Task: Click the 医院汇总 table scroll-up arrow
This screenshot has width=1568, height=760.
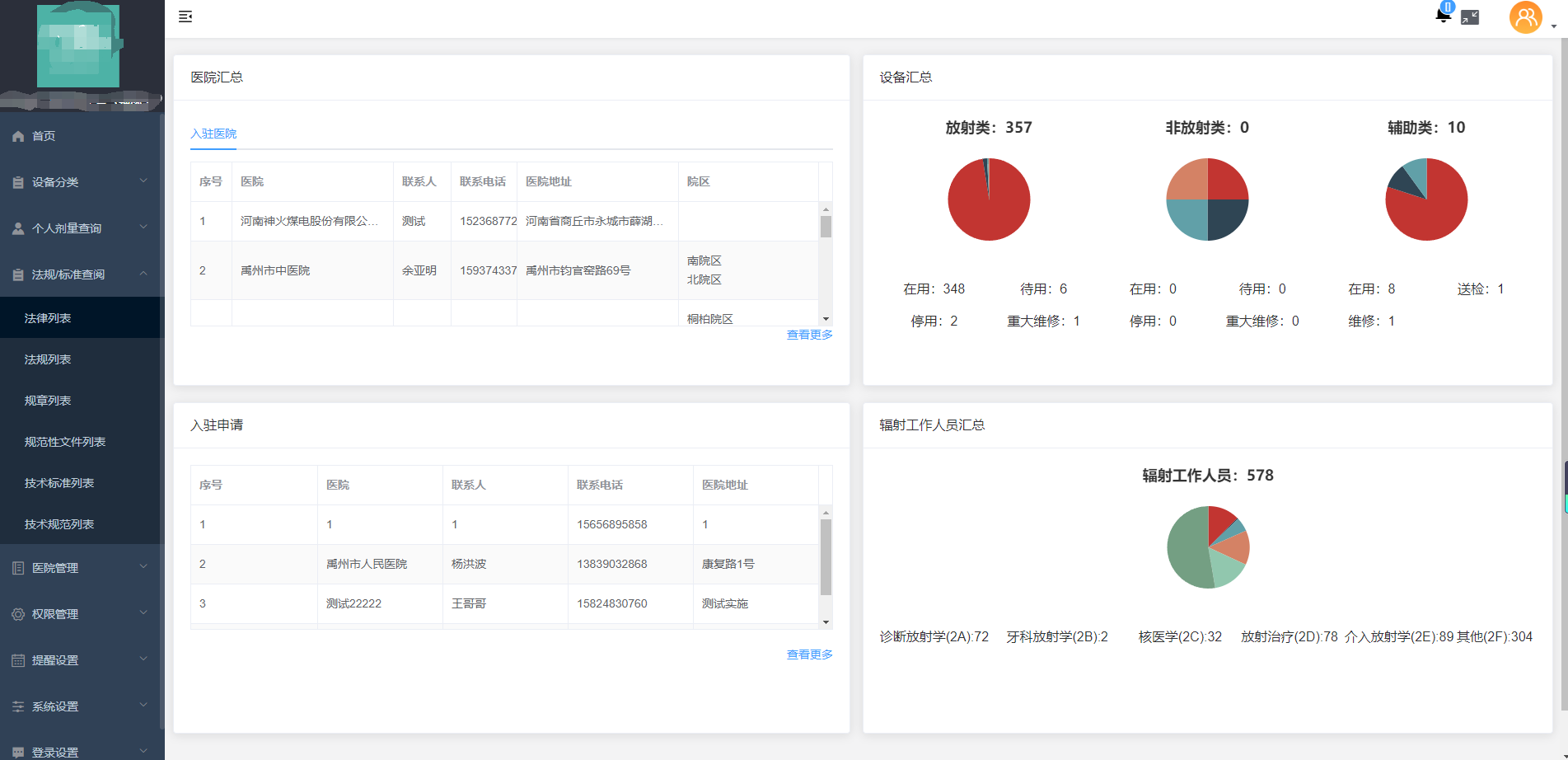Action: pyautogui.click(x=826, y=209)
